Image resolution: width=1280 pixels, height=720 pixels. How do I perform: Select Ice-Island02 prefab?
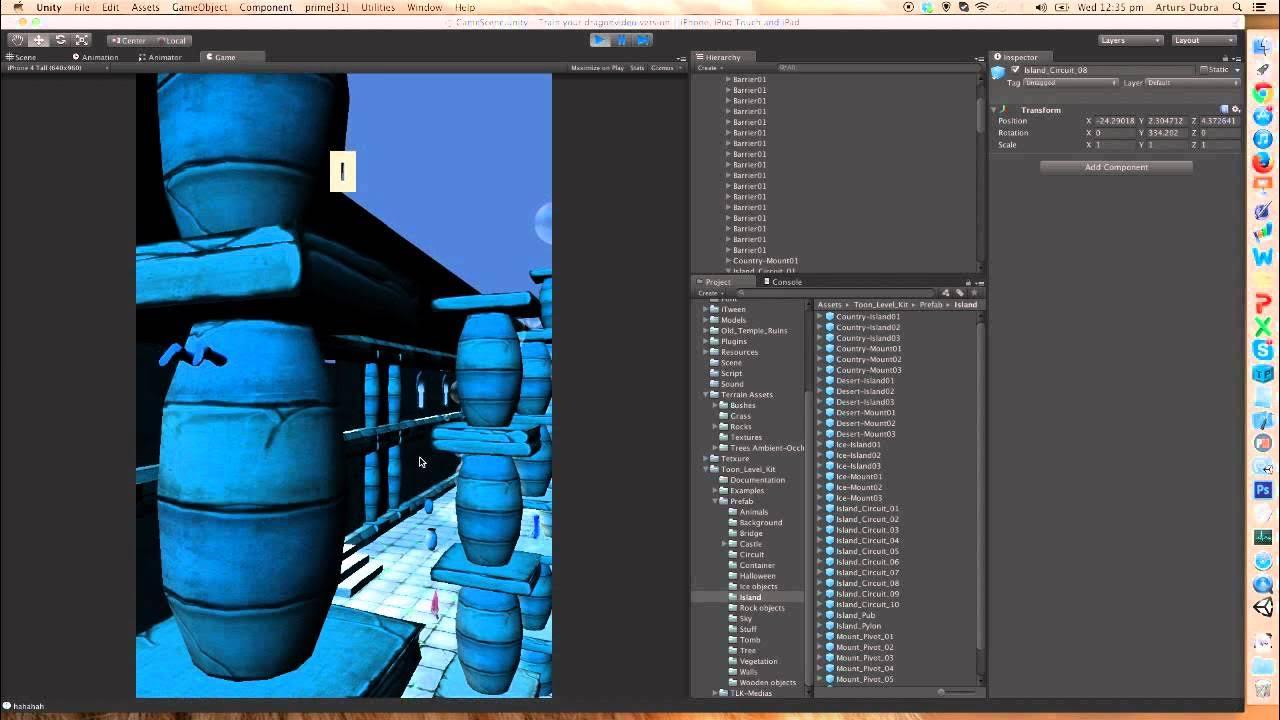point(858,455)
